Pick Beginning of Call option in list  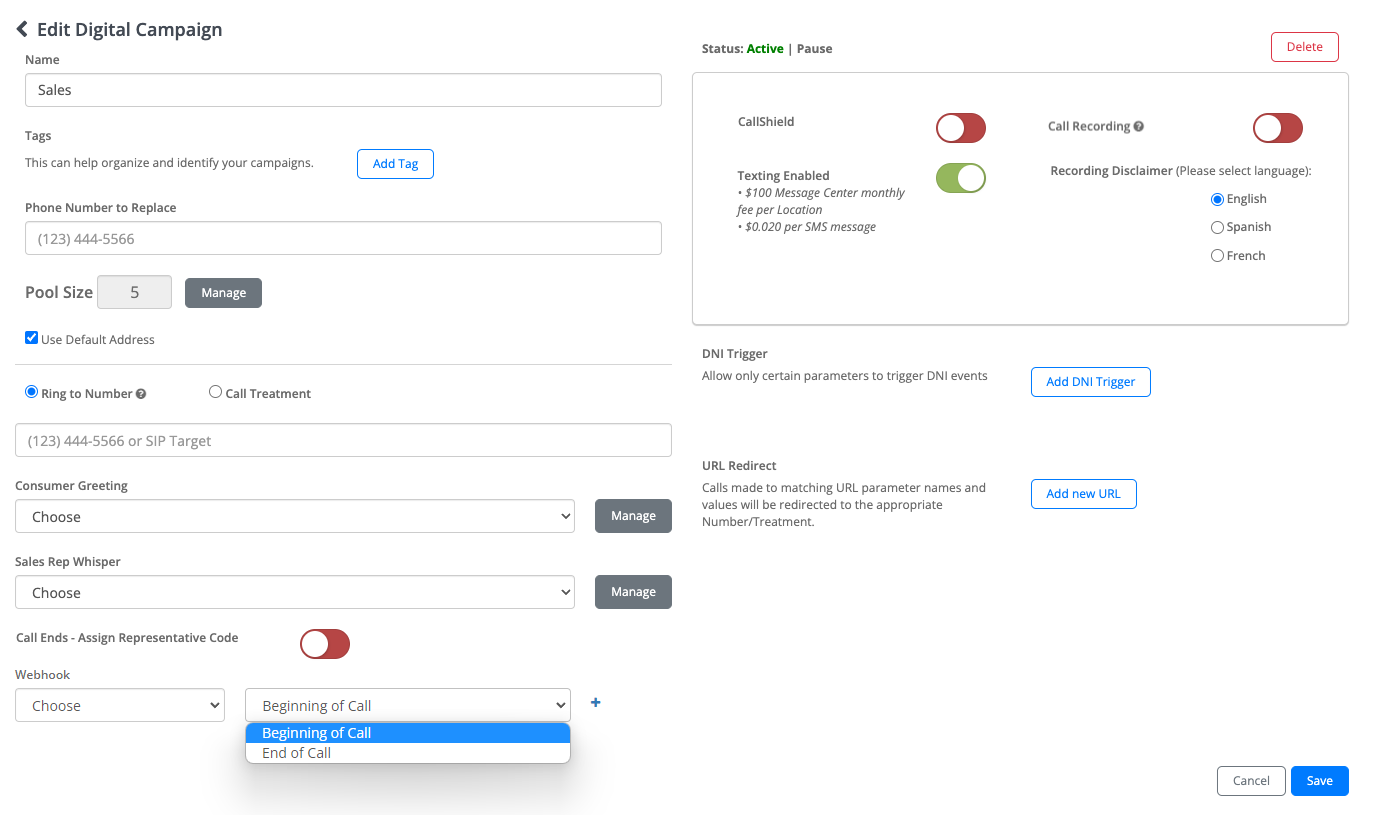click(316, 733)
